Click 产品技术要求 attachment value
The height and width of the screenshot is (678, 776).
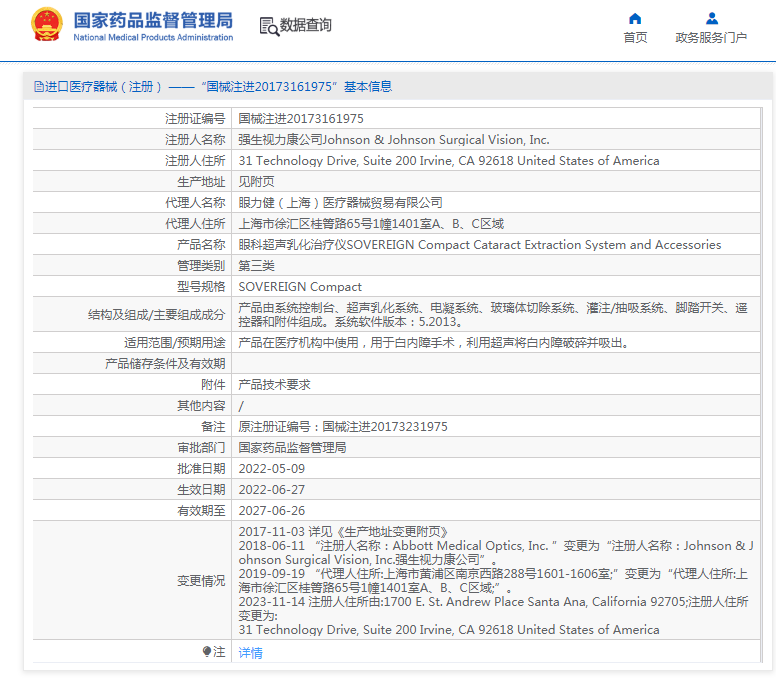coord(275,385)
